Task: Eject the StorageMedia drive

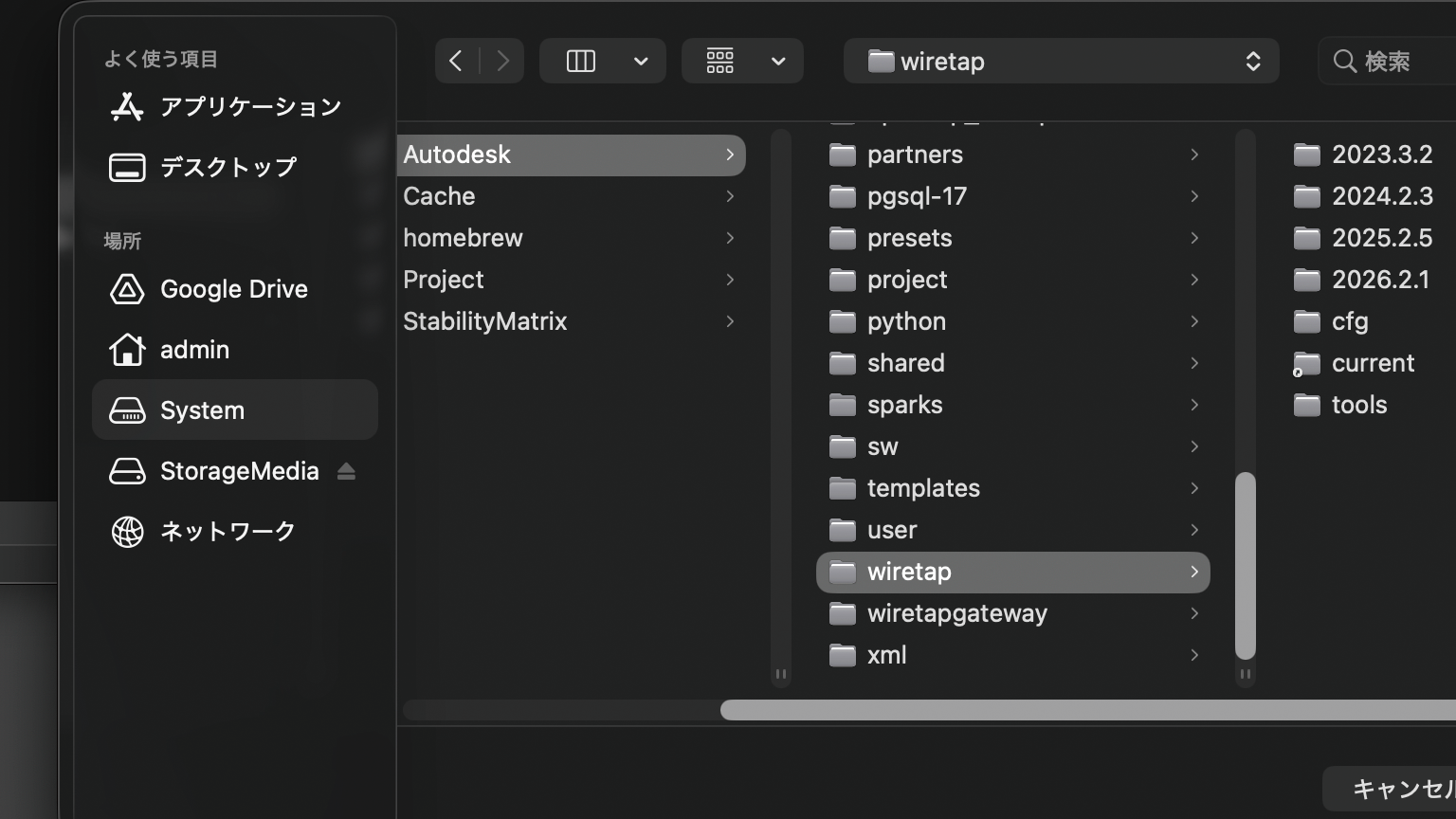Action: point(346,471)
